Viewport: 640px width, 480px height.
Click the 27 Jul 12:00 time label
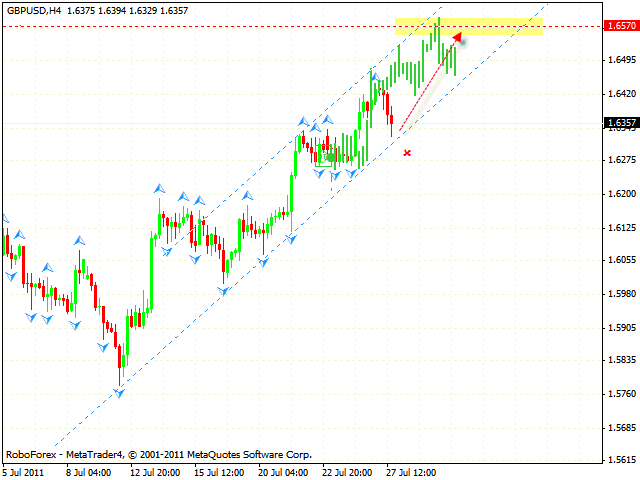[411, 473]
